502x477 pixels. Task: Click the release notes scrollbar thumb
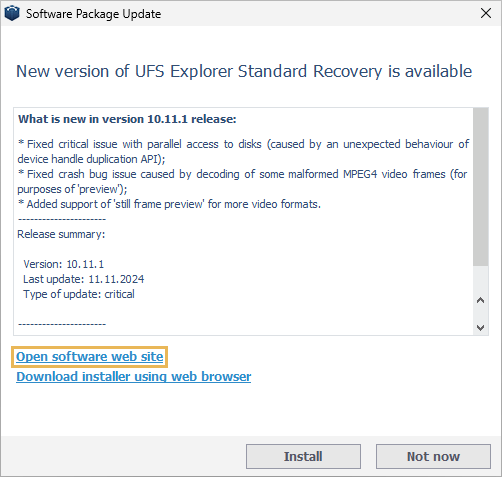[480, 187]
